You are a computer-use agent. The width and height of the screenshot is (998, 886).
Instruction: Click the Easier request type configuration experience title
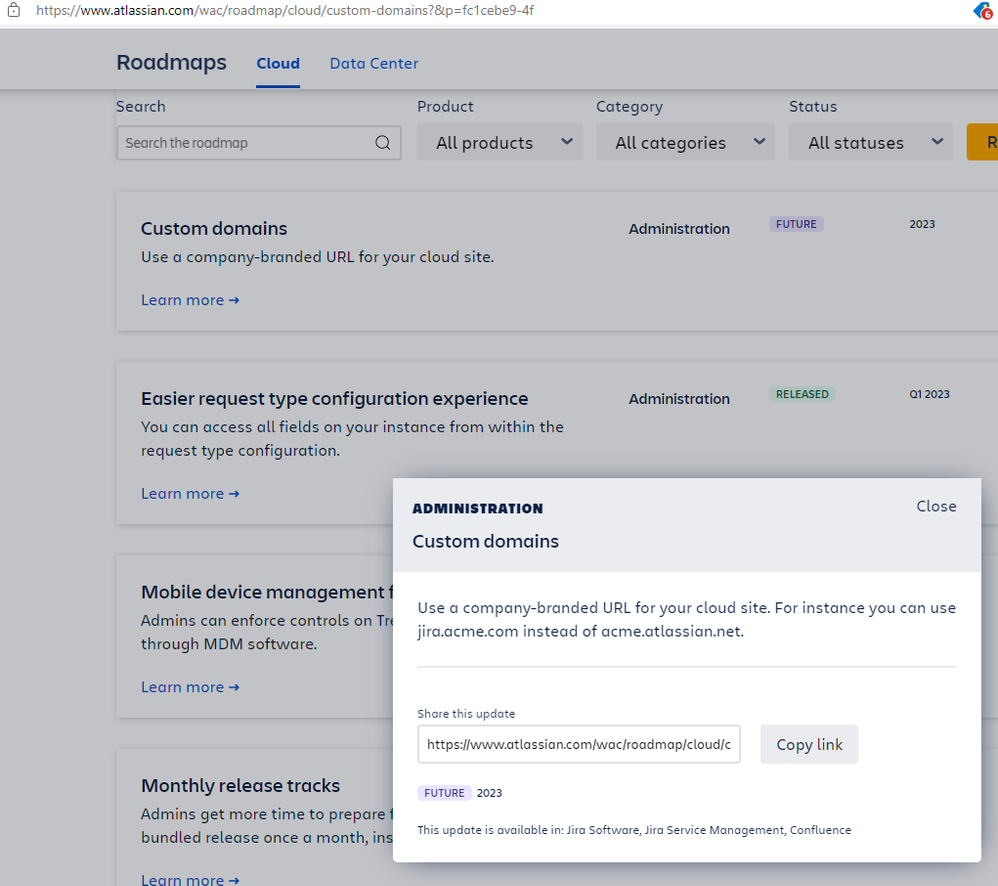tap(334, 398)
